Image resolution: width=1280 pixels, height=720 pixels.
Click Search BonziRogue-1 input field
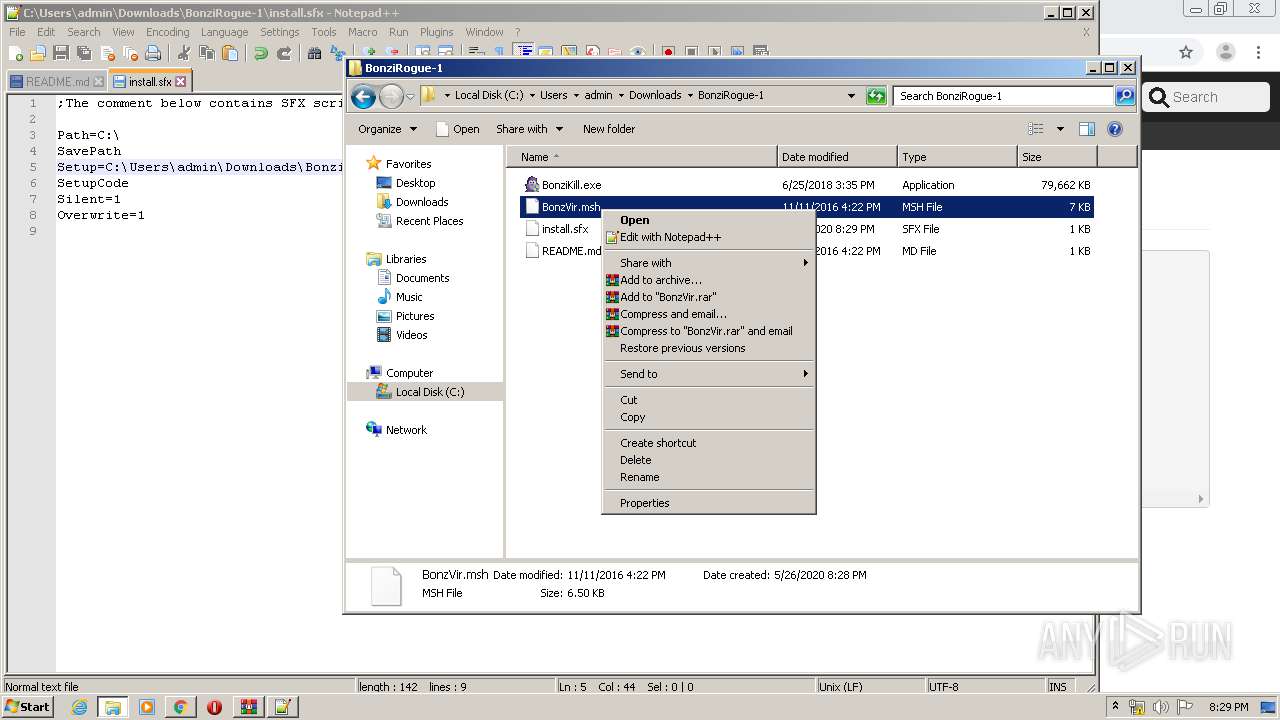tap(1003, 96)
